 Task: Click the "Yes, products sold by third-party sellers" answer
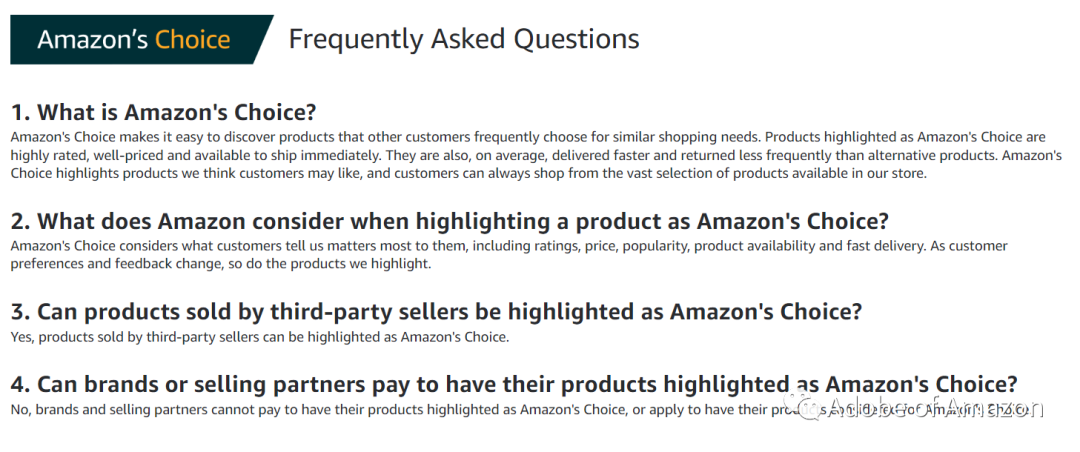(x=260, y=338)
